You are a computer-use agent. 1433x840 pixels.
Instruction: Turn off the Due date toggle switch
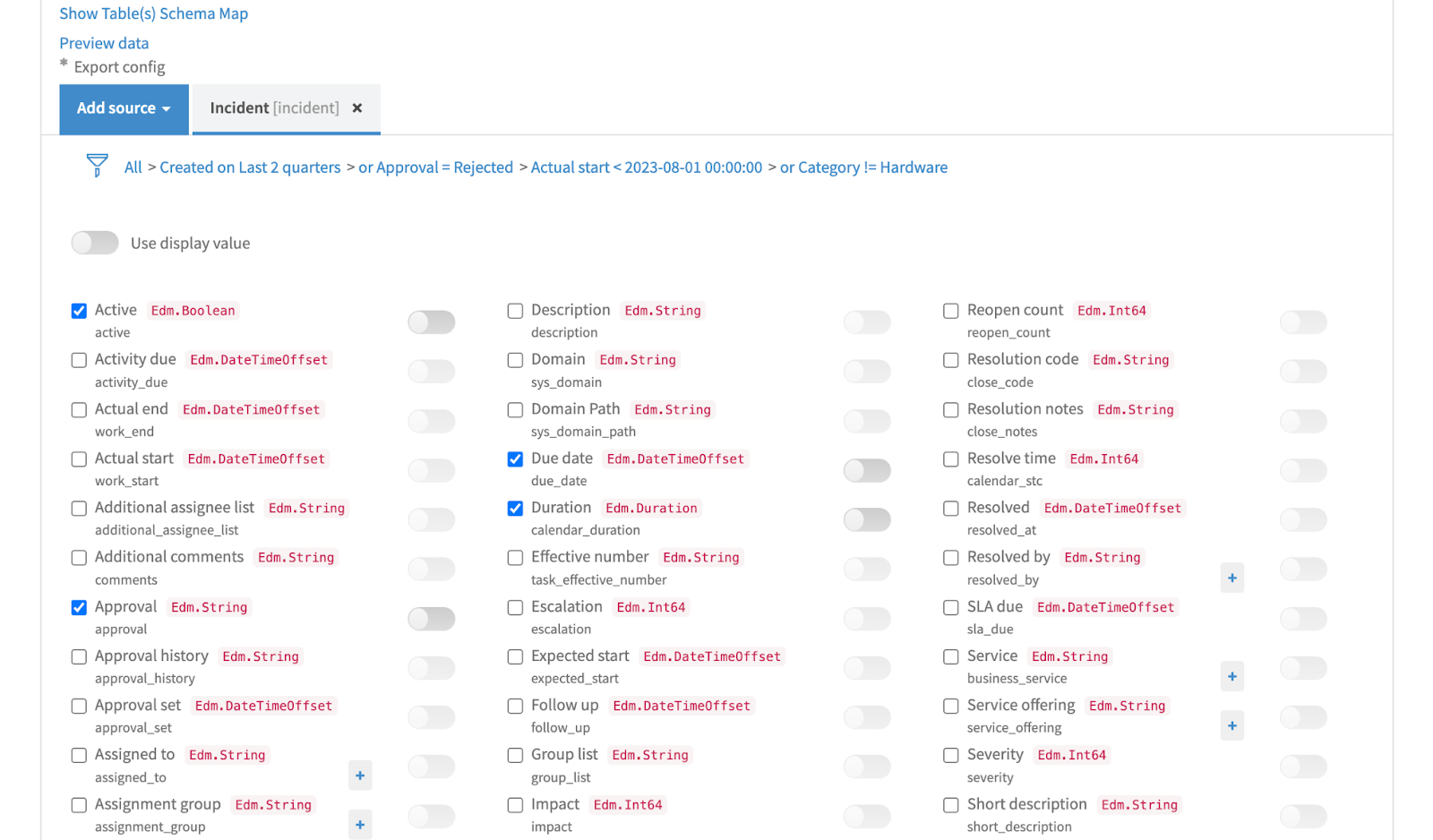coord(866,470)
